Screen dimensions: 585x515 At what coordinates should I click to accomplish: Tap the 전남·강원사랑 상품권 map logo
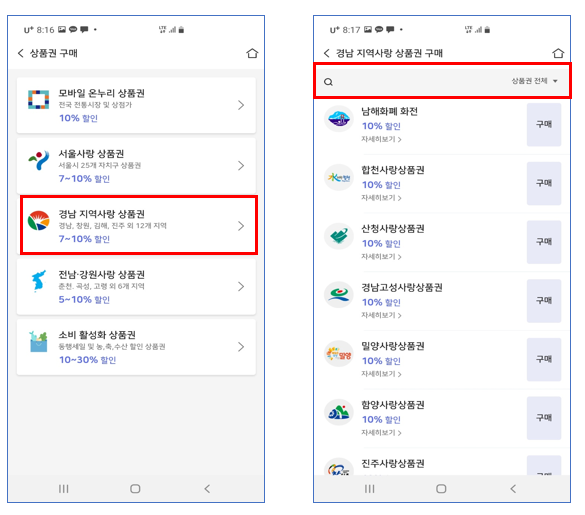[39, 281]
